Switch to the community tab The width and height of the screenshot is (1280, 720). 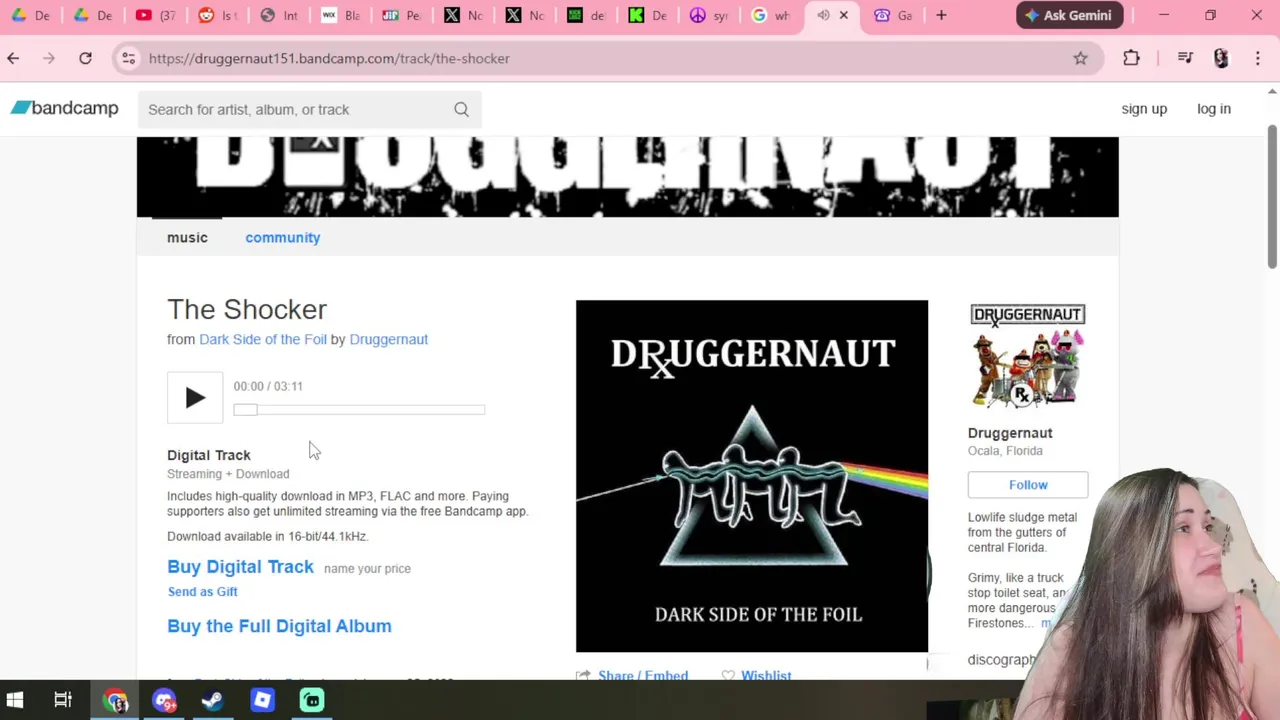(x=283, y=237)
